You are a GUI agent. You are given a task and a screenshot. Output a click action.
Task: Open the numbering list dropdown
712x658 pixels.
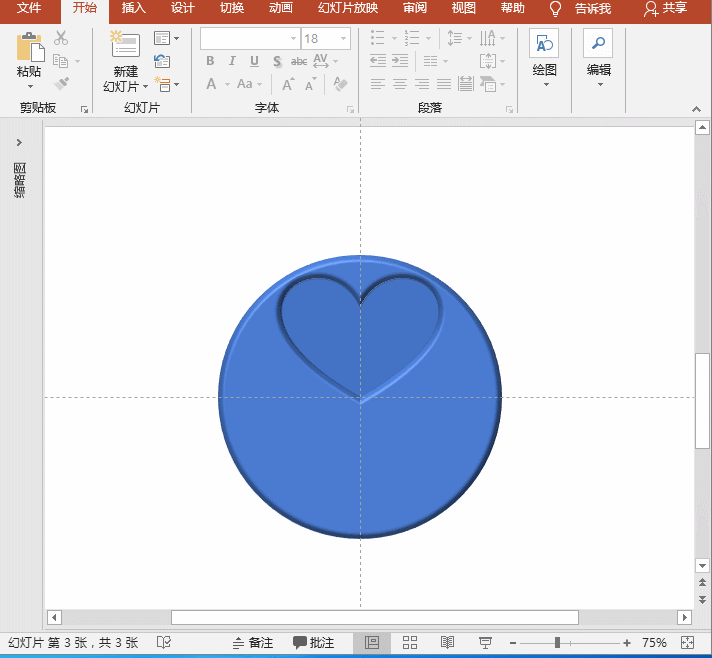coord(428,39)
